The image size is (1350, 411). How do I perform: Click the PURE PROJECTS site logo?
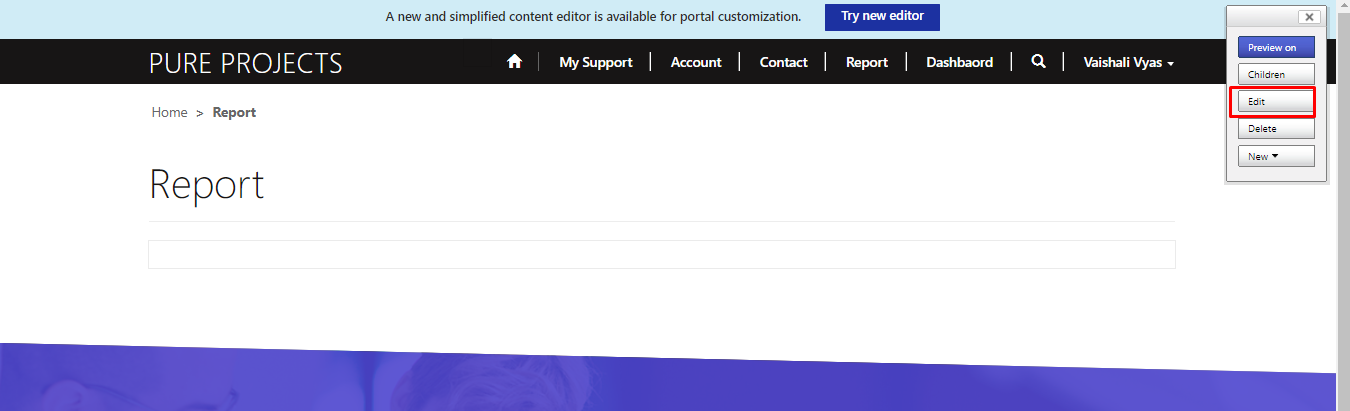[x=245, y=63]
